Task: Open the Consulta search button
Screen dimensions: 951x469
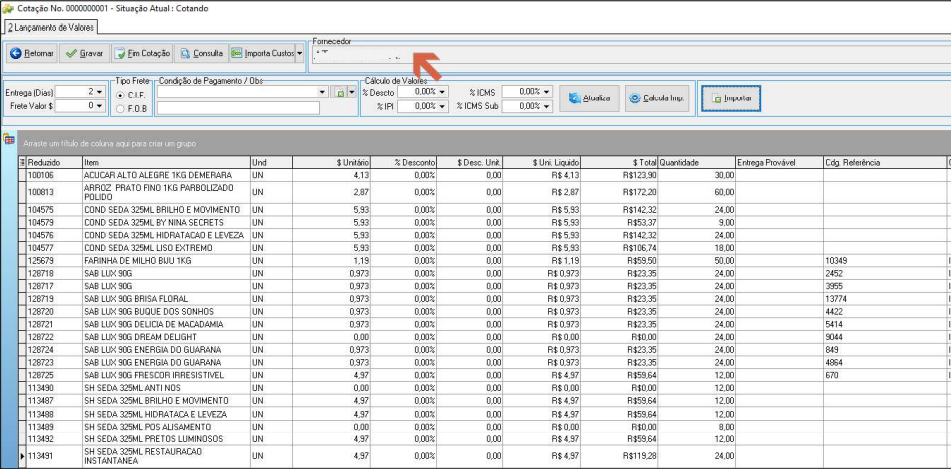Action: (x=201, y=53)
